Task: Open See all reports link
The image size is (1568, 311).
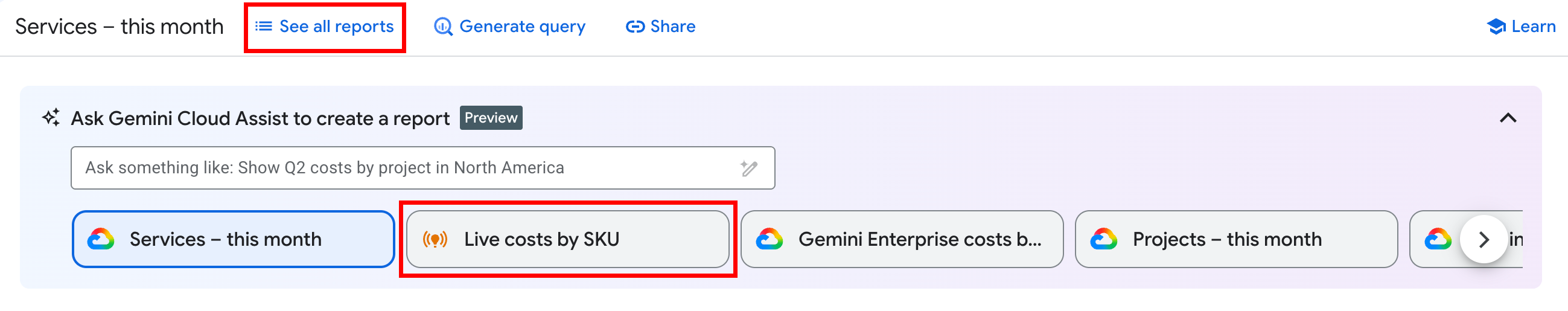Action: coord(325,27)
